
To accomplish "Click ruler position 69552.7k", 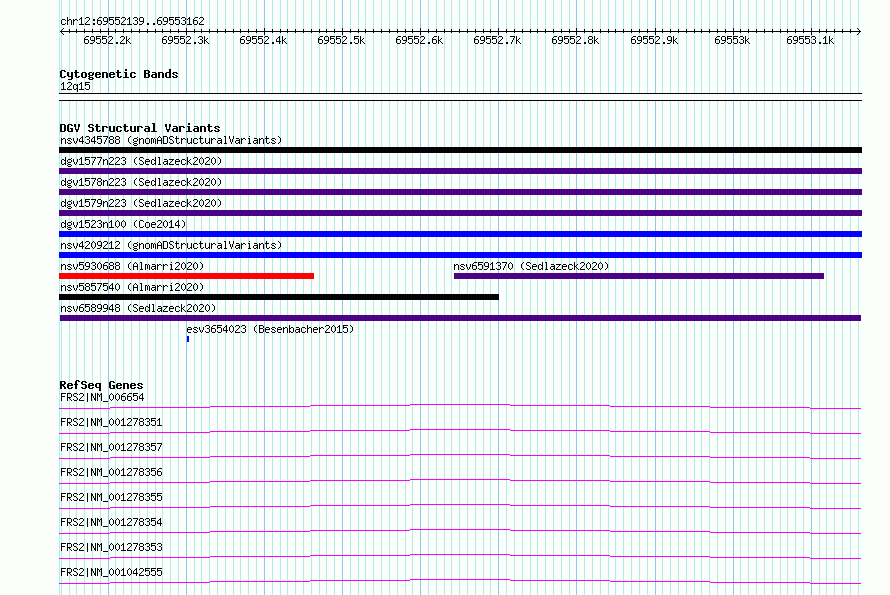I will (497, 40).
